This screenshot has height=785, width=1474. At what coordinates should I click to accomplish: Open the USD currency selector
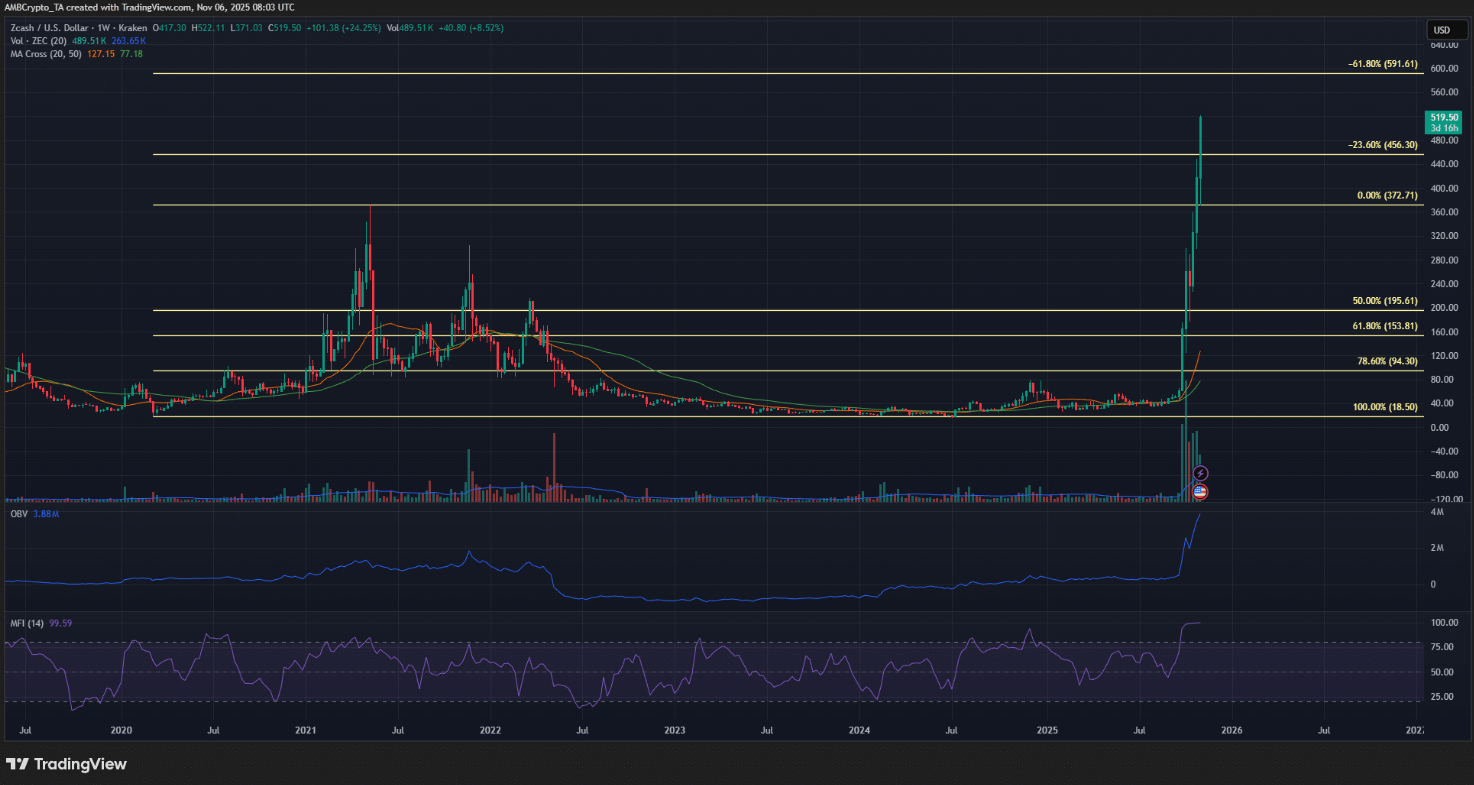(x=1442, y=30)
